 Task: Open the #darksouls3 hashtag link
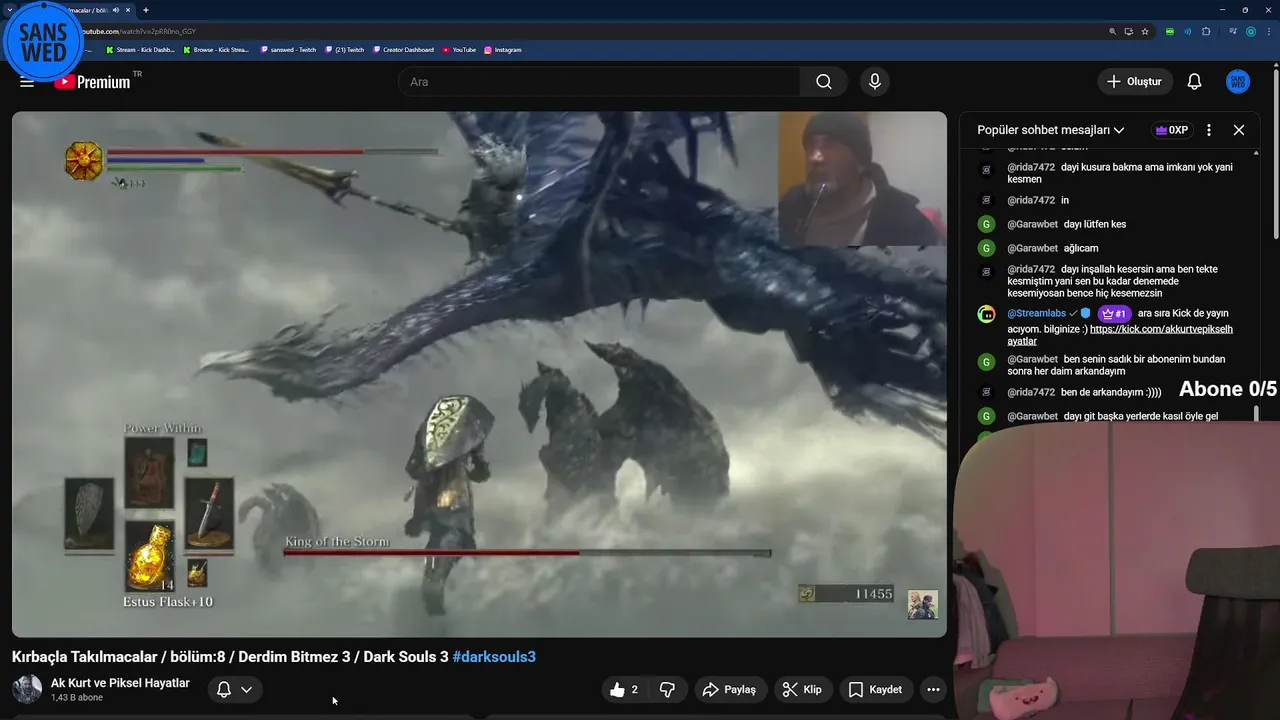coord(494,657)
